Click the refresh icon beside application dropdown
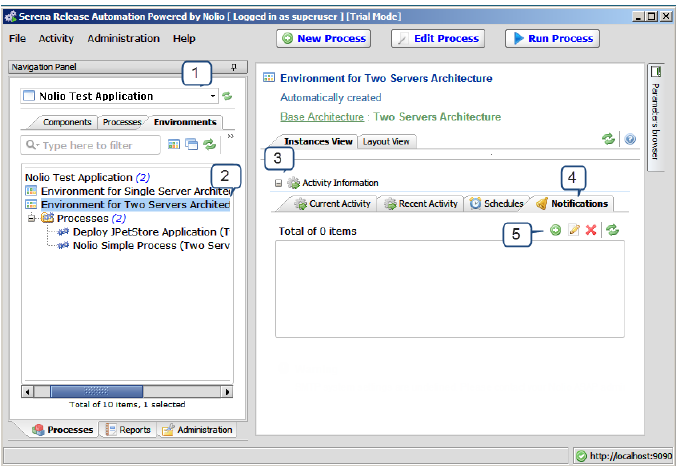677x472 pixels. click(x=227, y=96)
